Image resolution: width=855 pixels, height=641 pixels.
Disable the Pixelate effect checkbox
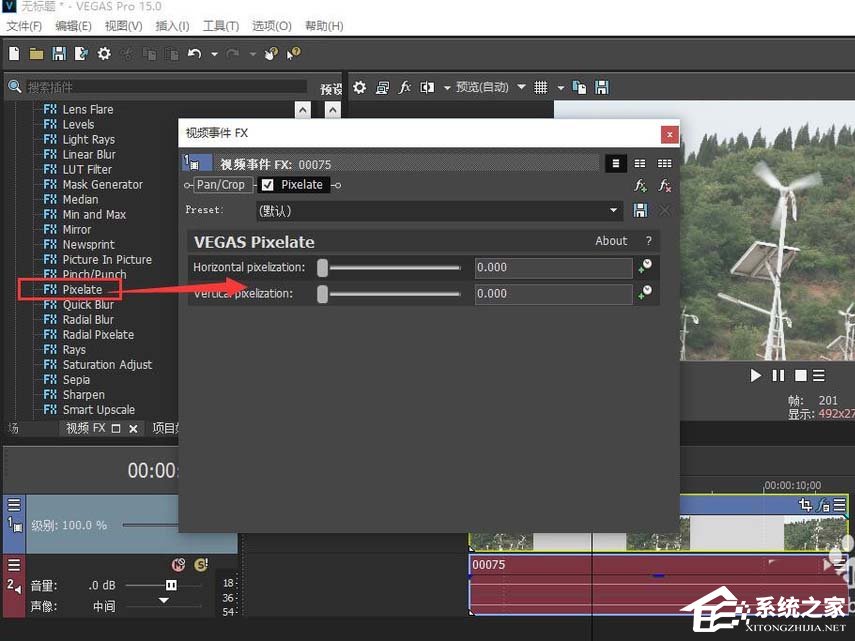pyautogui.click(x=267, y=185)
